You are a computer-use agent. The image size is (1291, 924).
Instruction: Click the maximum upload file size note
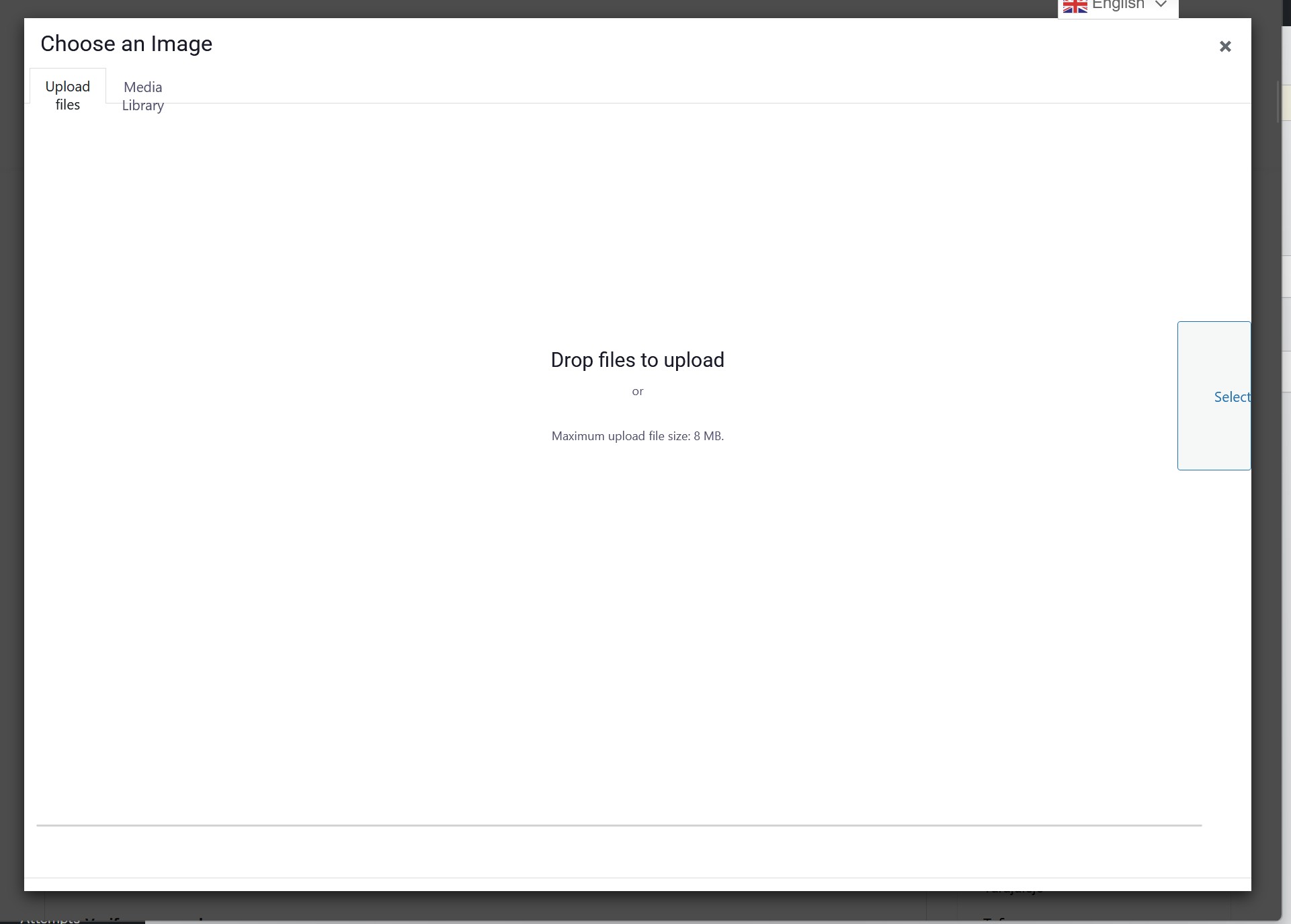click(637, 436)
